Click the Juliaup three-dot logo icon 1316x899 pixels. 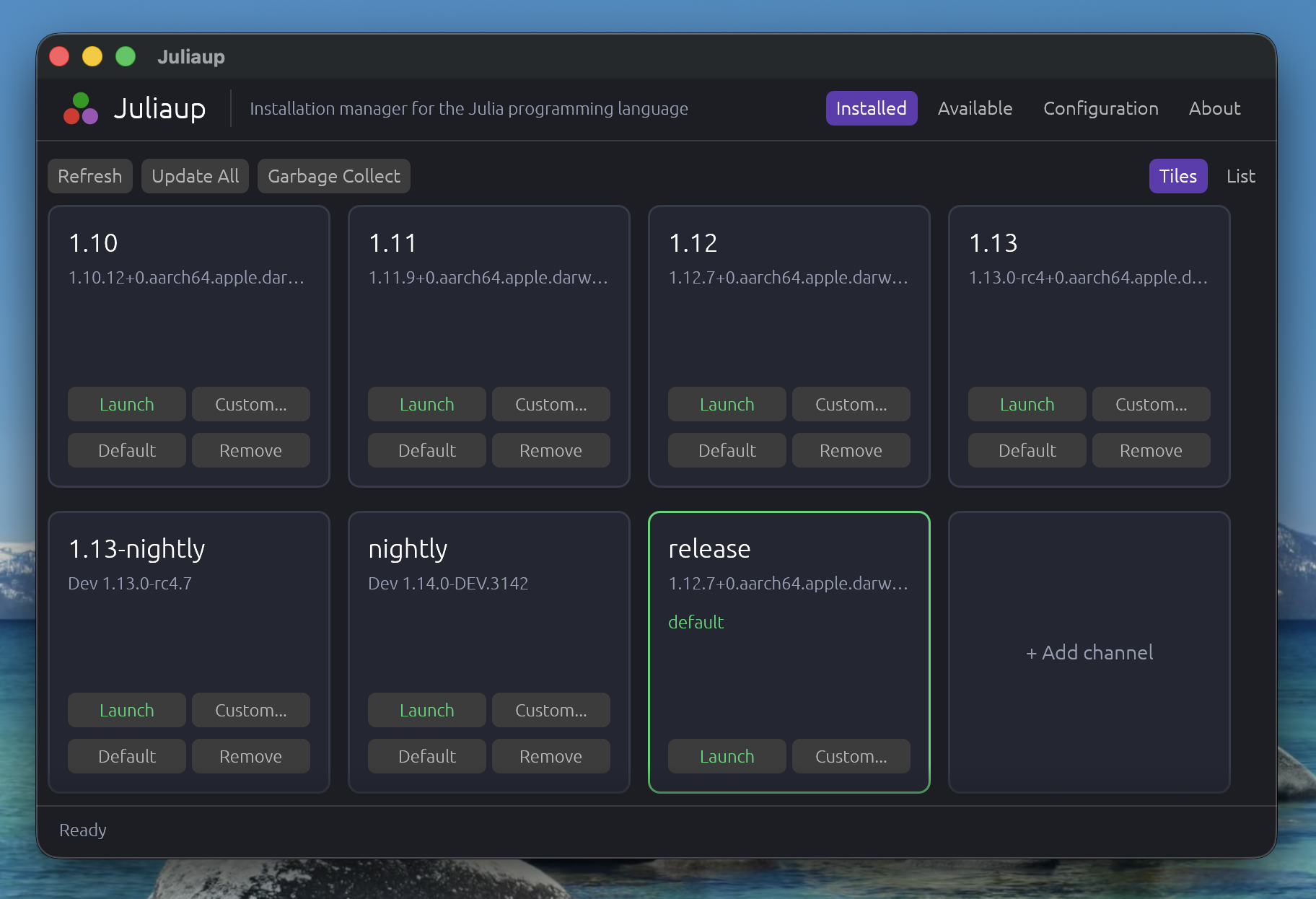point(81,108)
